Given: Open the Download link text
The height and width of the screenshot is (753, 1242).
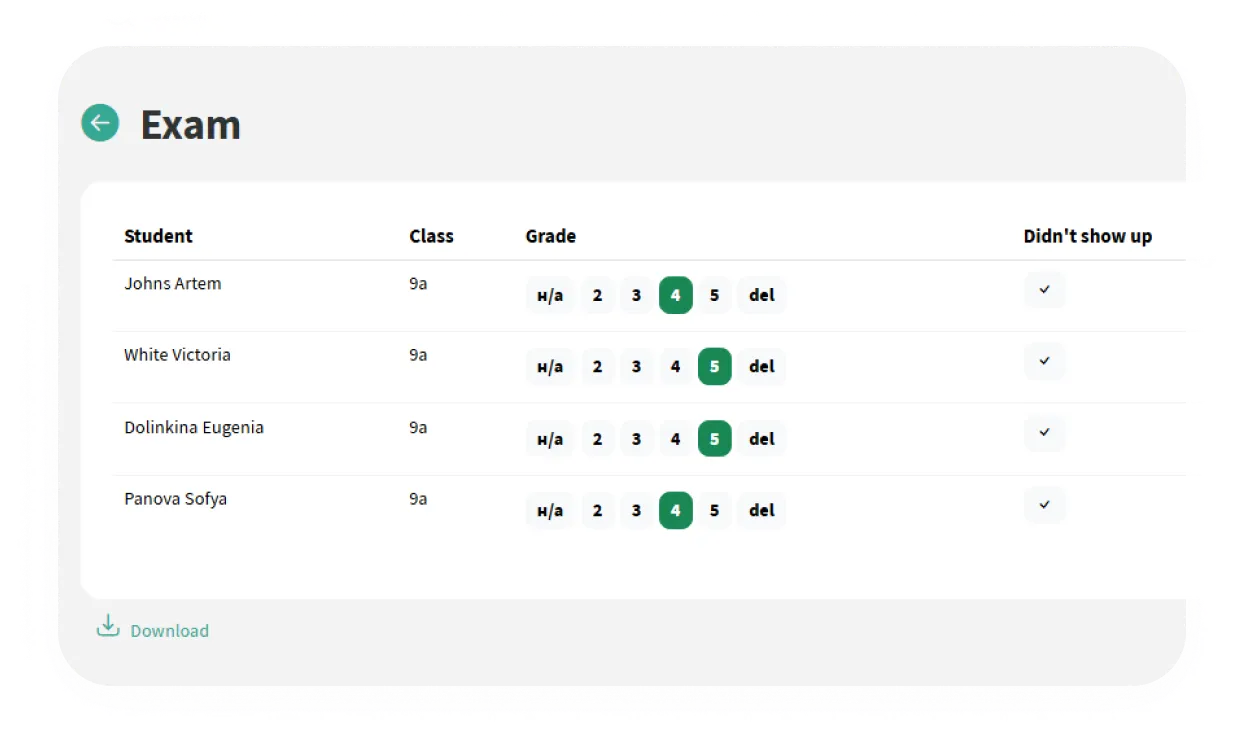Looking at the screenshot, I should [x=169, y=631].
